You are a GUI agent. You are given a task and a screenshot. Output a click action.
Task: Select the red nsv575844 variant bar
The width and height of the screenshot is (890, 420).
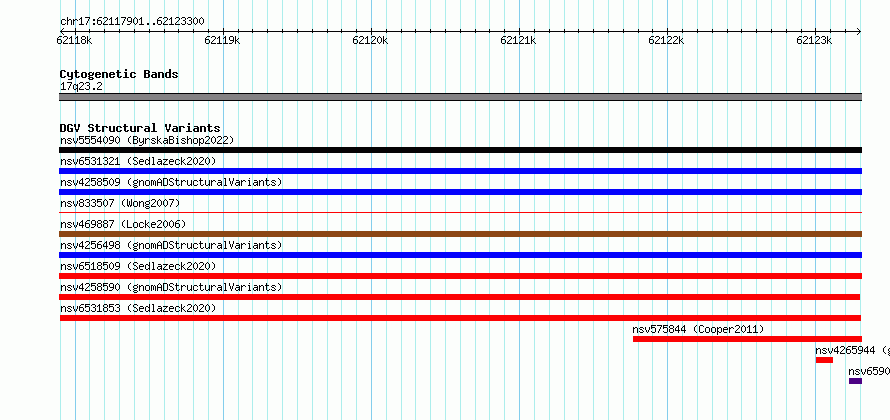click(x=747, y=339)
